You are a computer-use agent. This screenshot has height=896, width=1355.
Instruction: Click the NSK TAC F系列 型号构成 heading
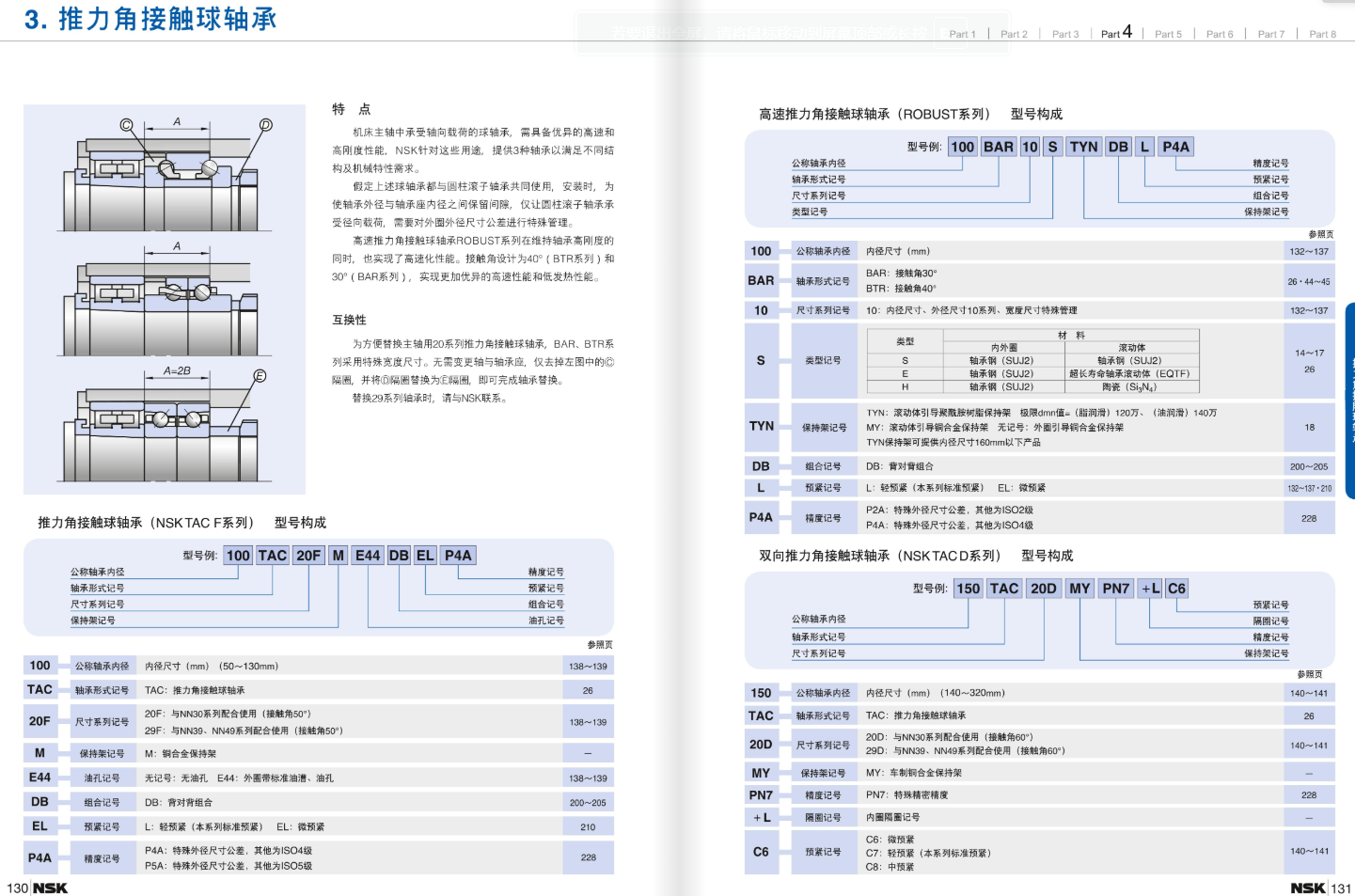[181, 523]
